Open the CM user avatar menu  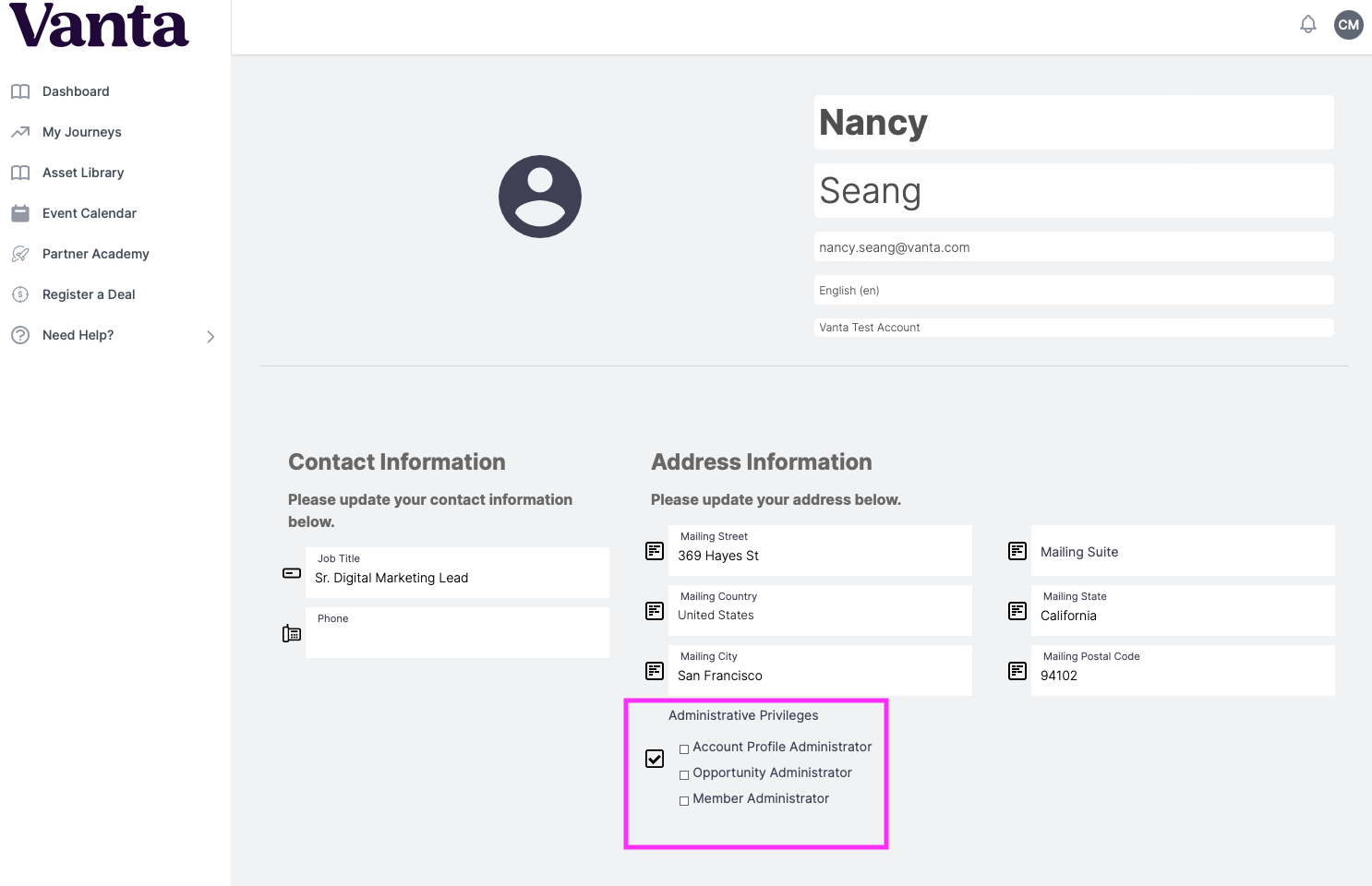(1349, 25)
